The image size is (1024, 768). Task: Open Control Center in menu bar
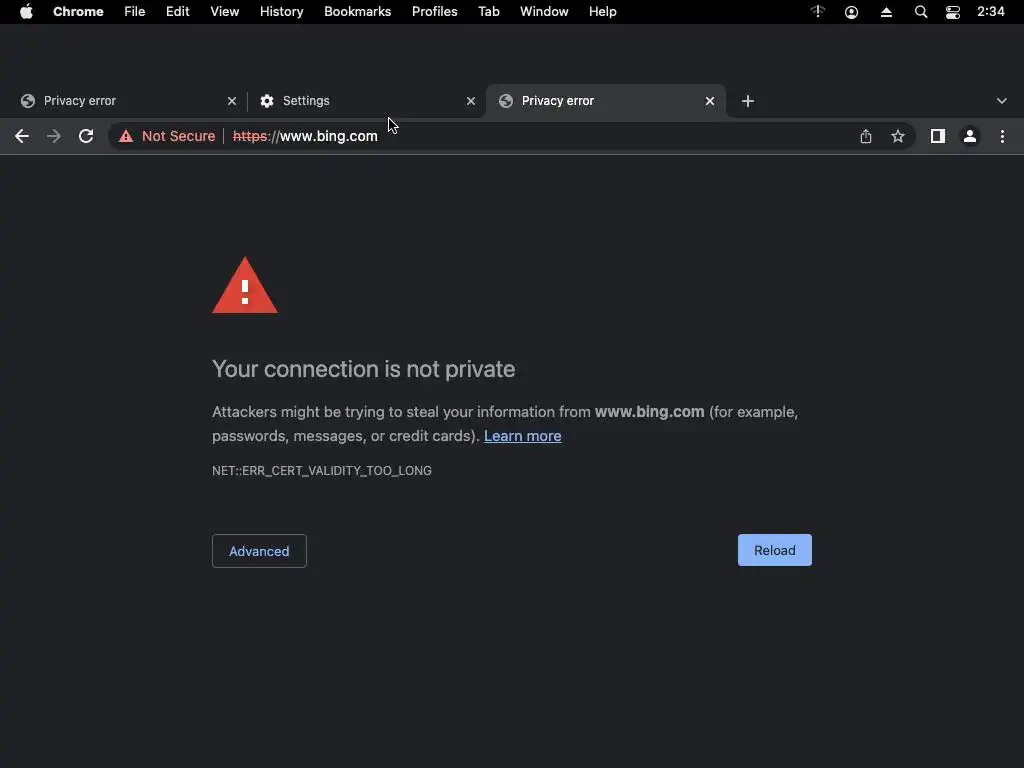click(x=953, y=12)
